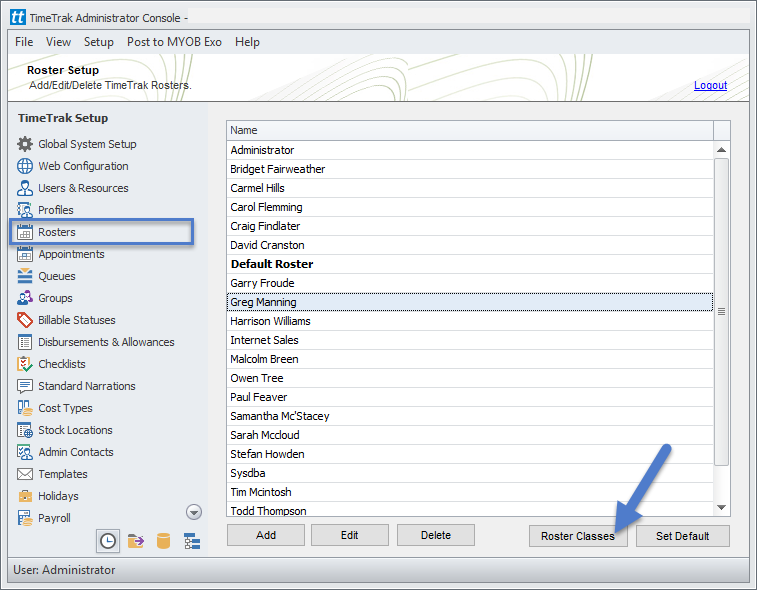The width and height of the screenshot is (757, 590).
Task: Click the yellow database cylinder icon
Action: click(164, 541)
